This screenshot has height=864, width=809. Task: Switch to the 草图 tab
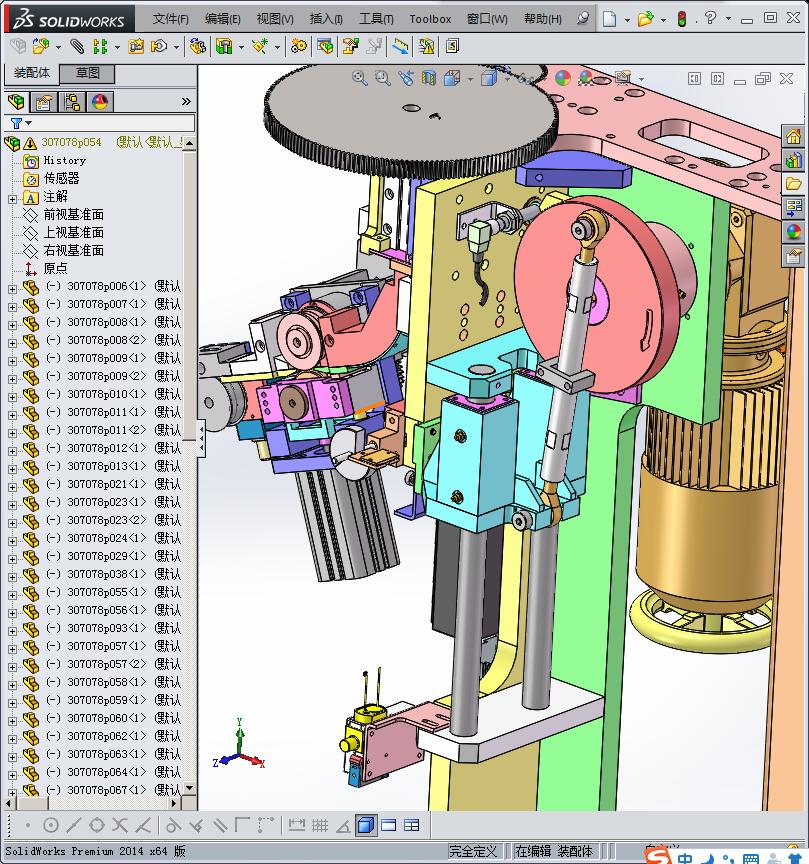coord(87,73)
